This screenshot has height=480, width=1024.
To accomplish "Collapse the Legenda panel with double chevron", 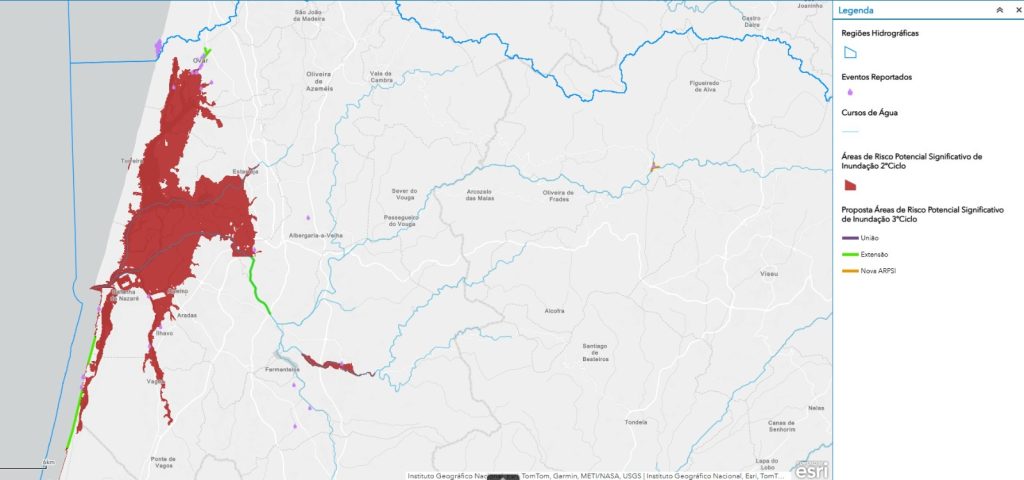I will pyautogui.click(x=1000, y=10).
